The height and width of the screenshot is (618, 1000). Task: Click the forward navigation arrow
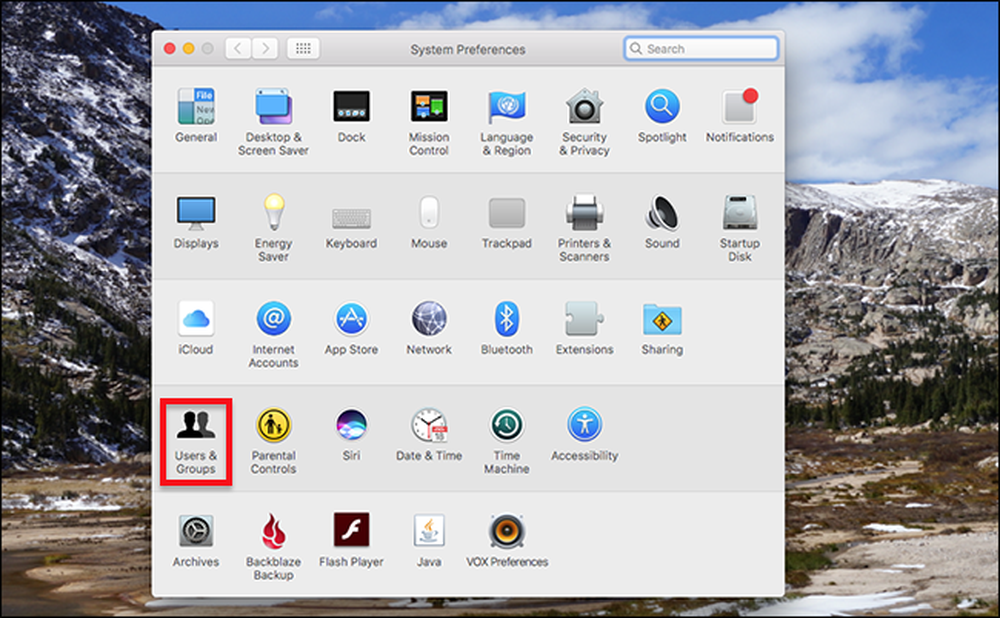265,48
